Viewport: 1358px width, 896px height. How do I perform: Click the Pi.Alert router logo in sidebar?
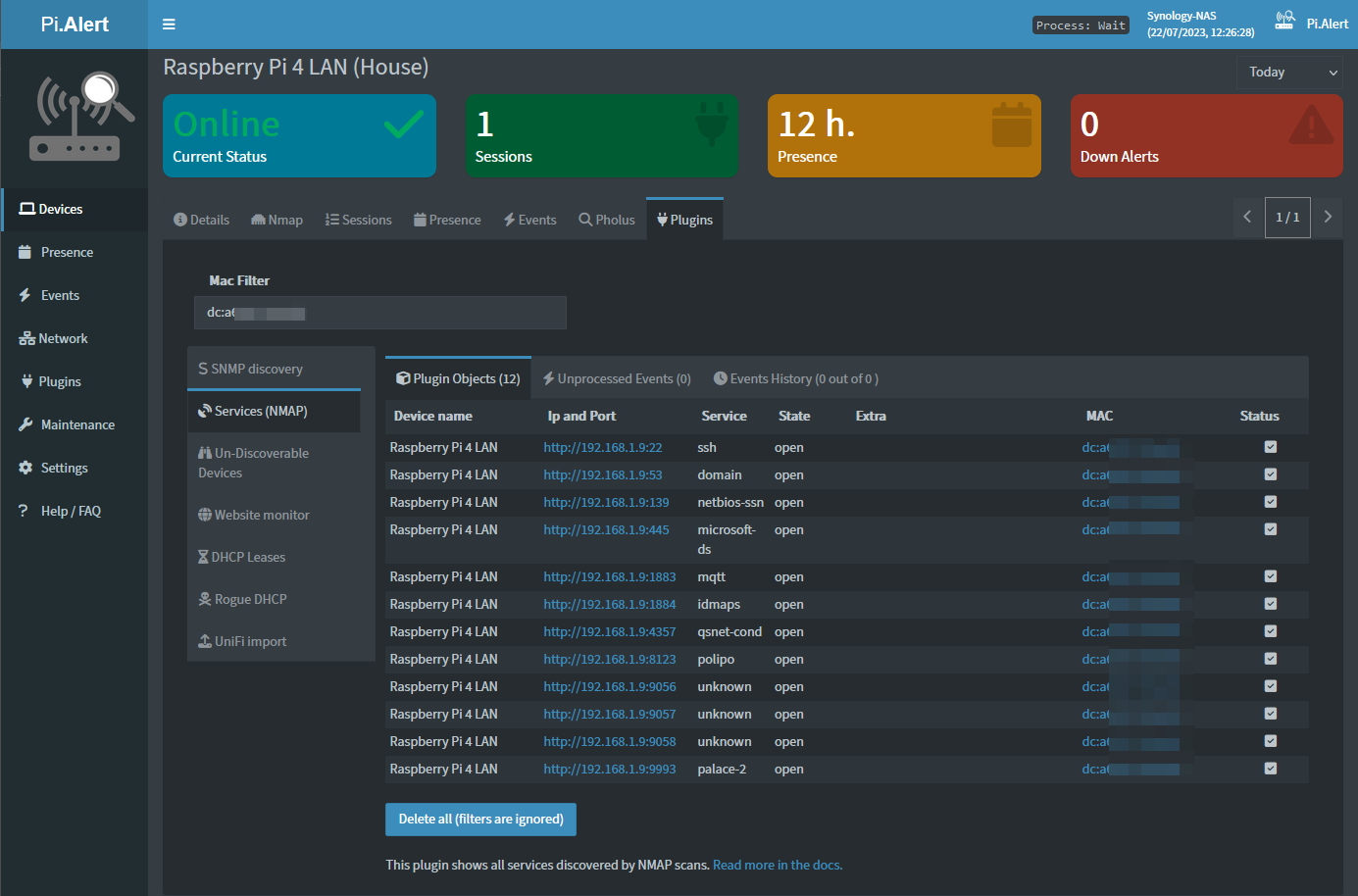pyautogui.click(x=80, y=117)
